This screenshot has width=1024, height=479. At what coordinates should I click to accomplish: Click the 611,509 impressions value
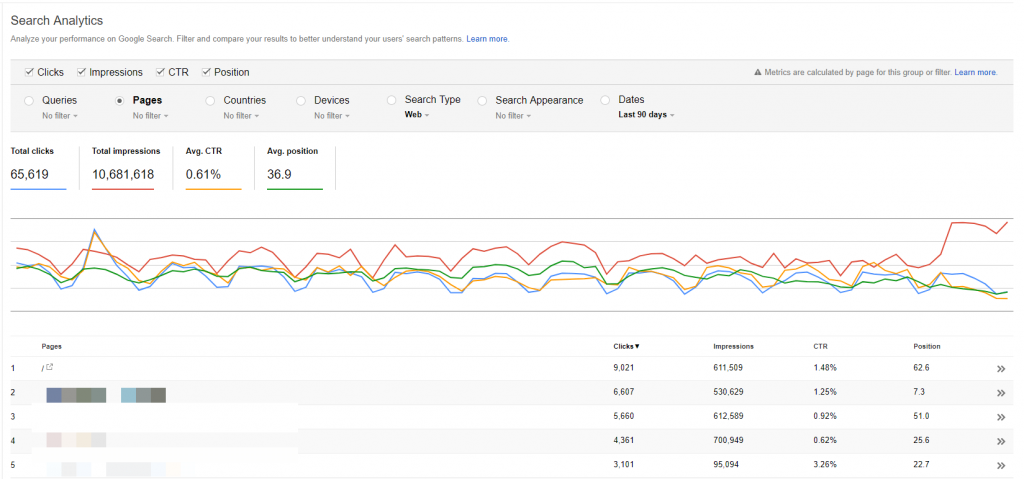[728, 368]
